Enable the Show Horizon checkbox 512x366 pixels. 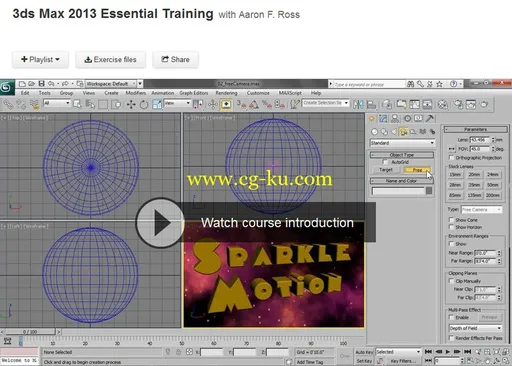tap(451, 227)
